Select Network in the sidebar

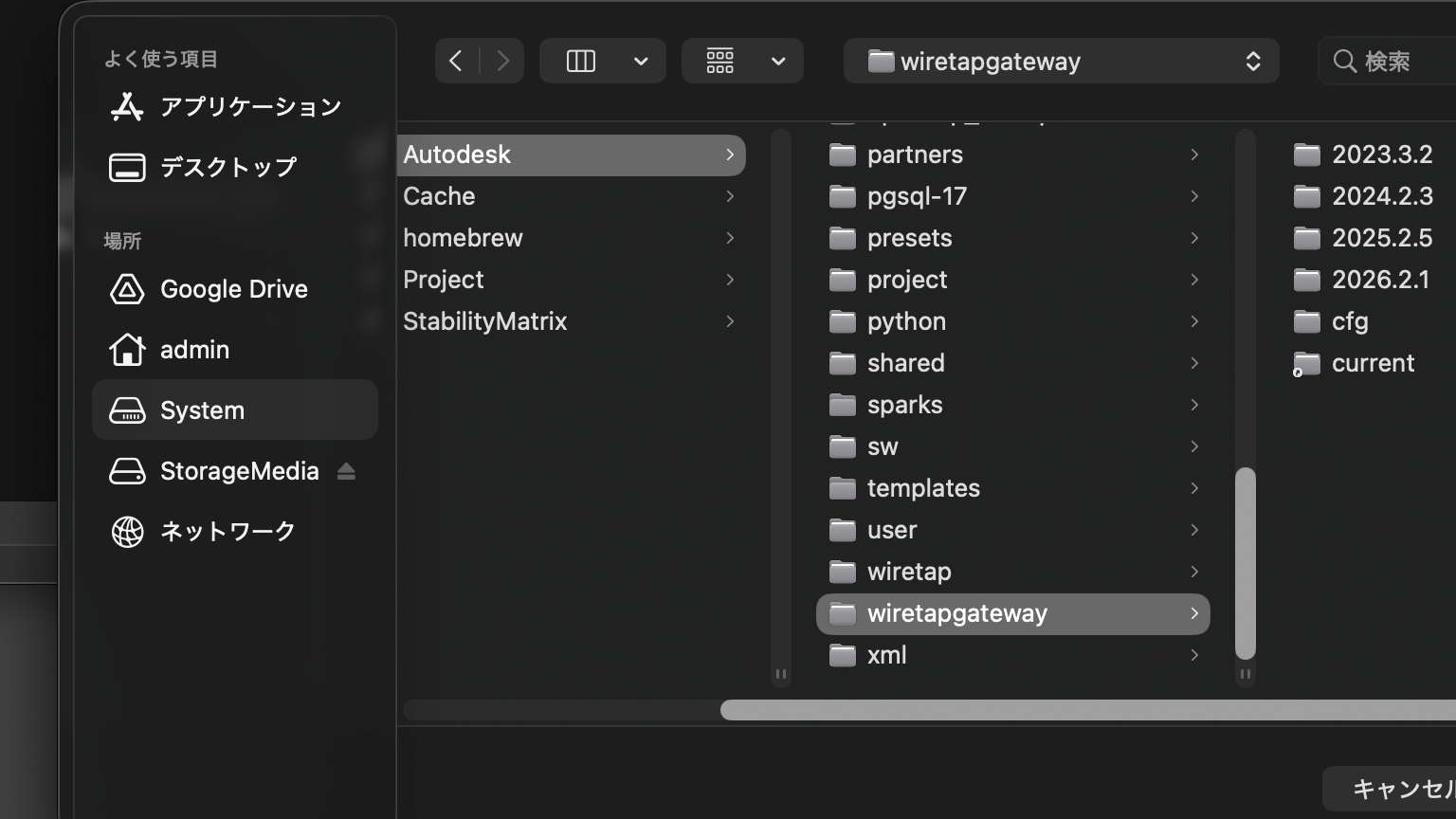227,532
